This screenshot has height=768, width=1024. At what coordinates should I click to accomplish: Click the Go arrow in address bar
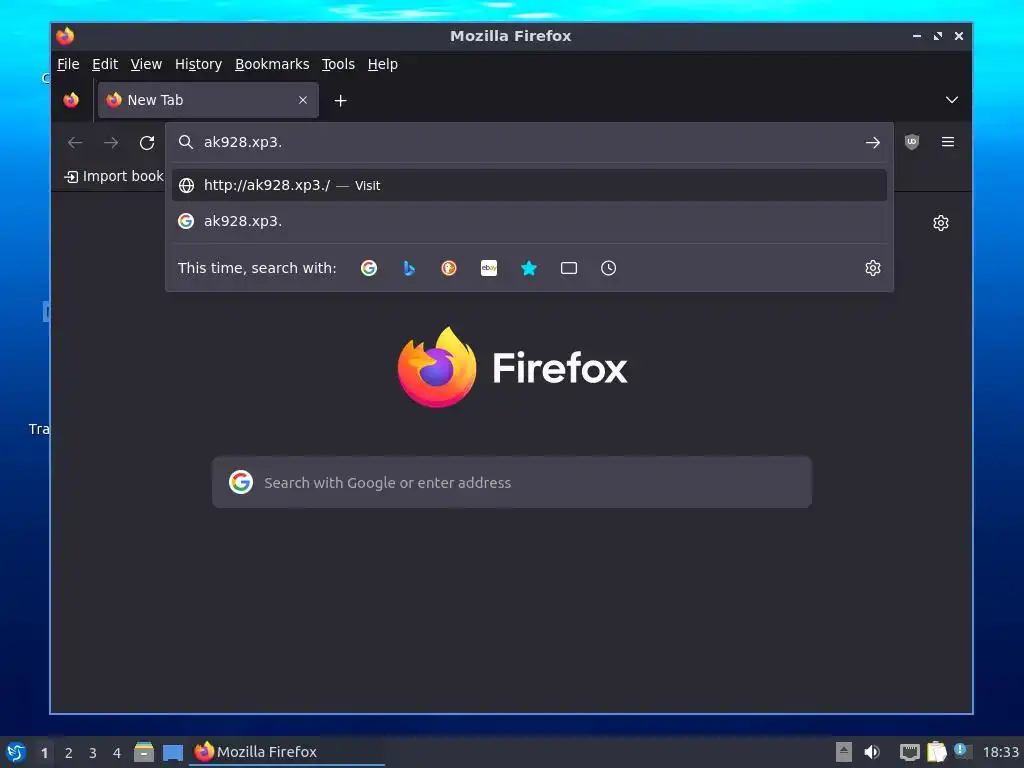[872, 142]
